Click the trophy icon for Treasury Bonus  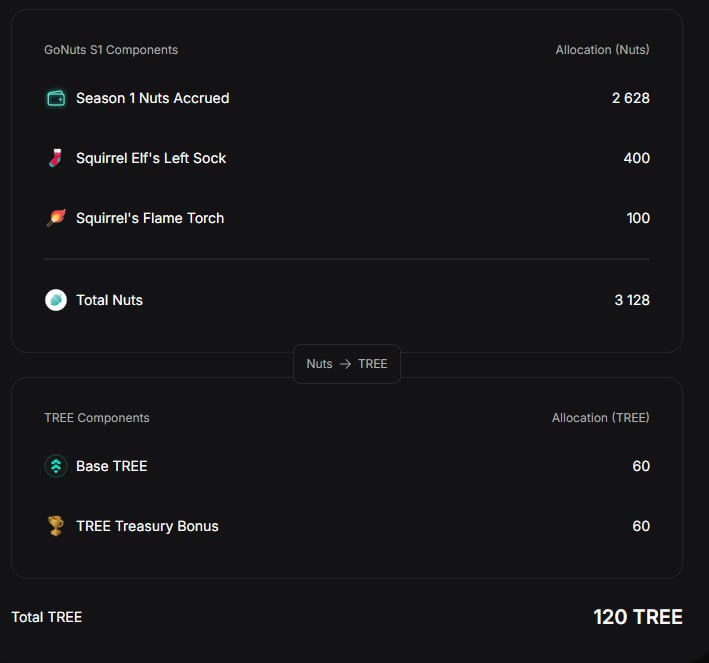(56, 526)
